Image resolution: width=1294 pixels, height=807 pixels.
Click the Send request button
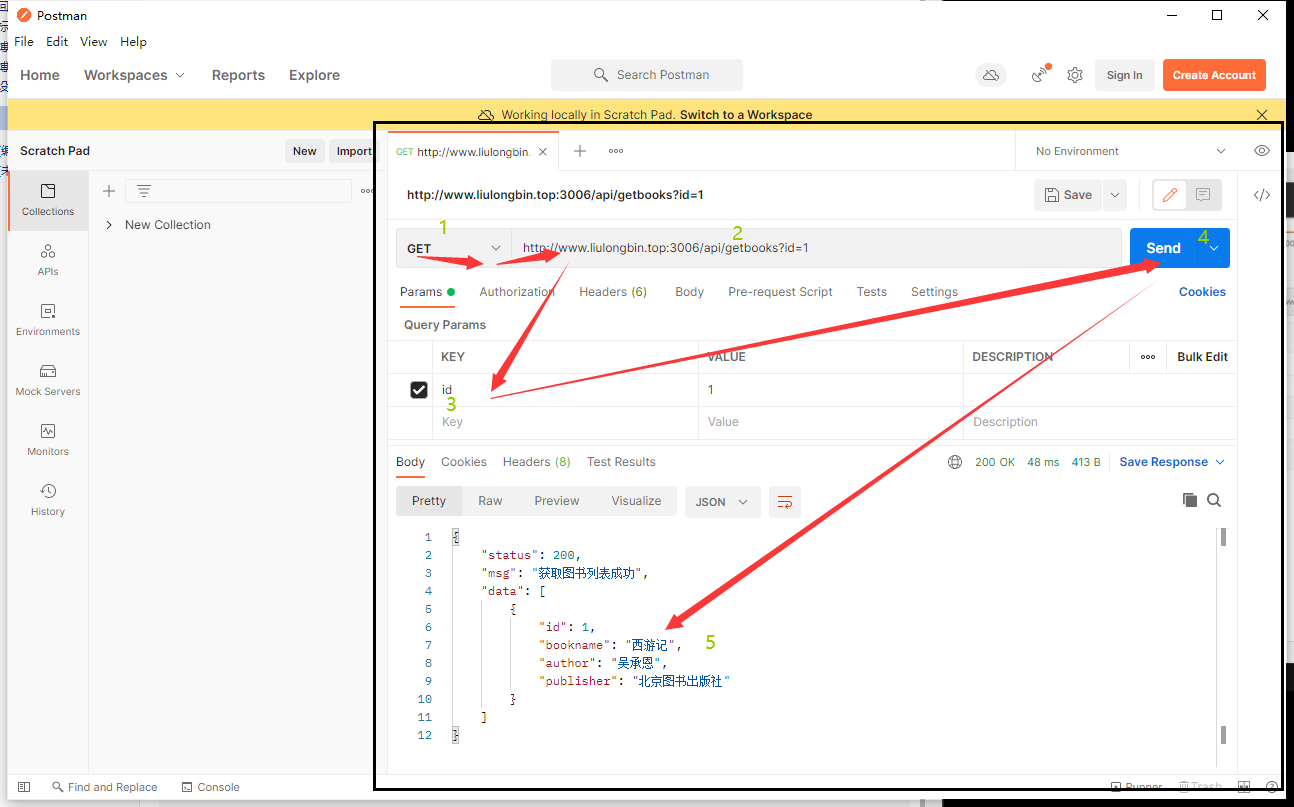point(1164,248)
